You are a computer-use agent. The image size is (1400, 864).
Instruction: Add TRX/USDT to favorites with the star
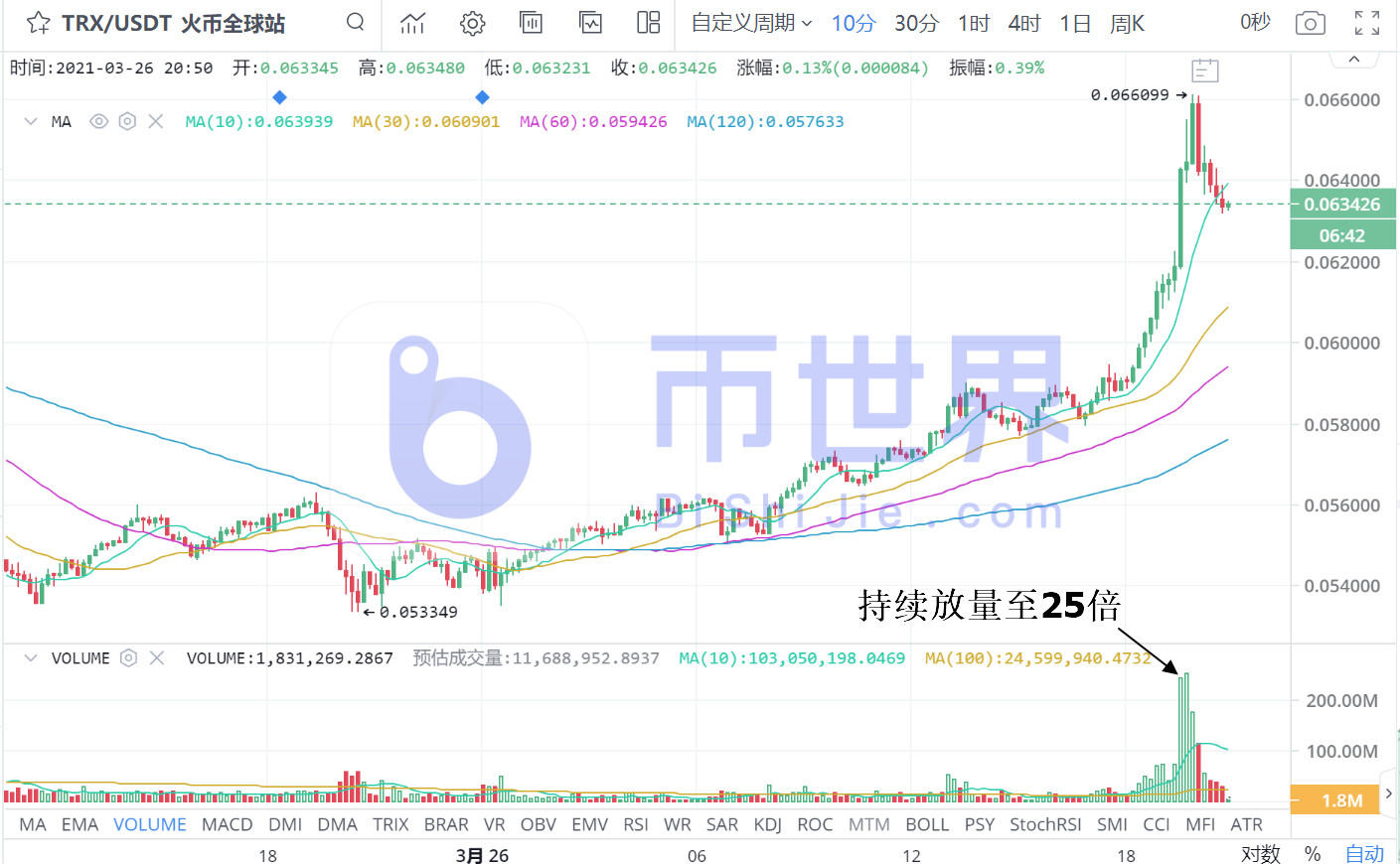click(40, 22)
